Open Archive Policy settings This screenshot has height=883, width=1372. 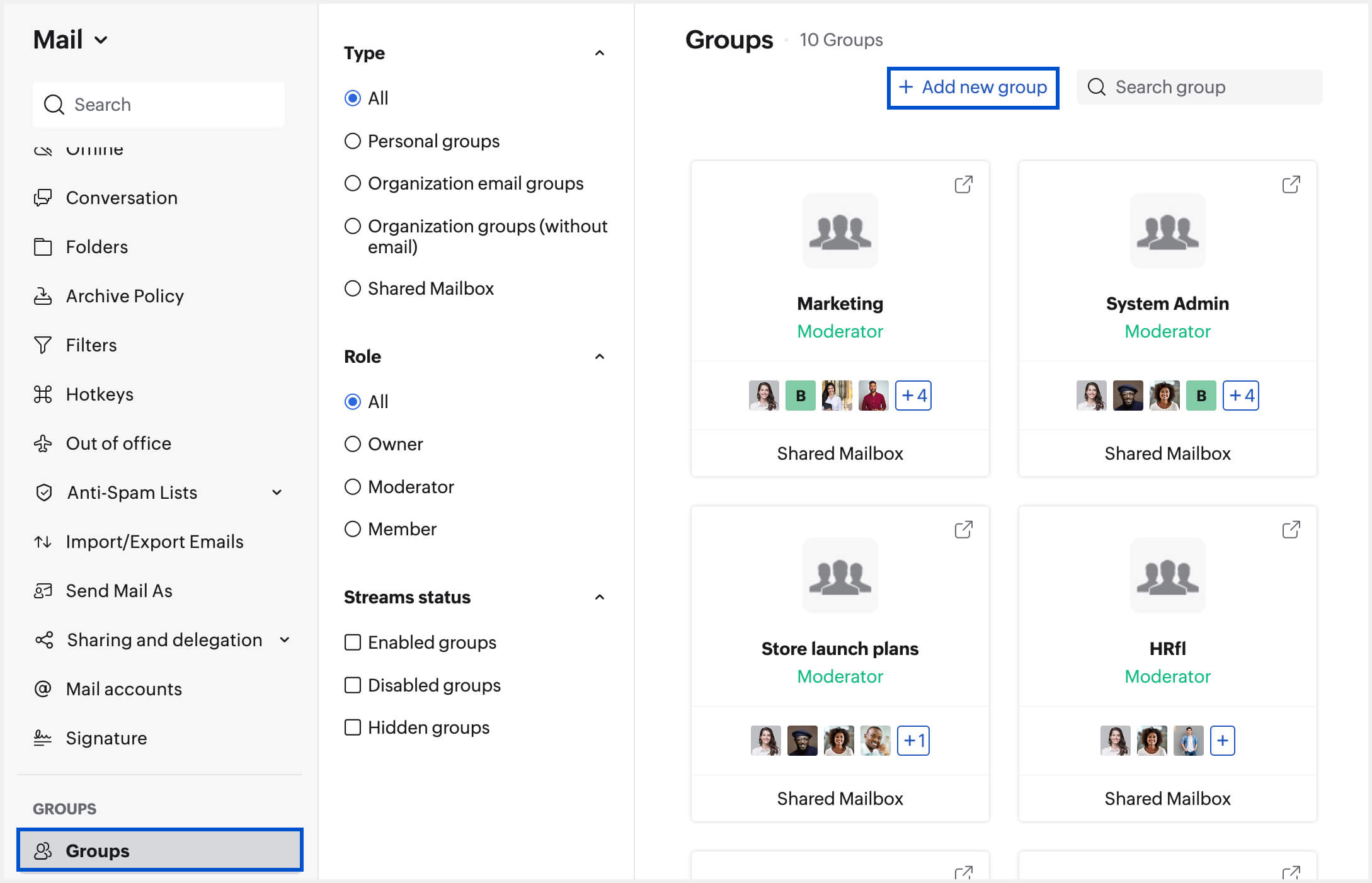pos(43,296)
